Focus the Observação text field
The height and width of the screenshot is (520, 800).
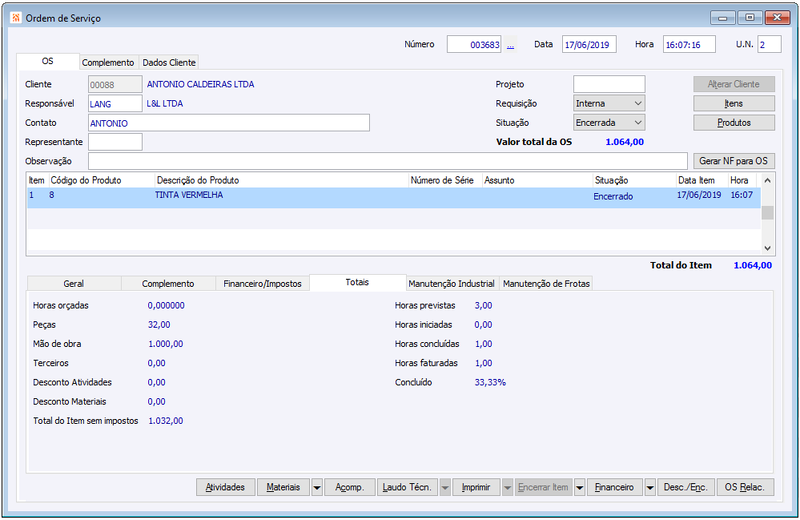(388, 161)
